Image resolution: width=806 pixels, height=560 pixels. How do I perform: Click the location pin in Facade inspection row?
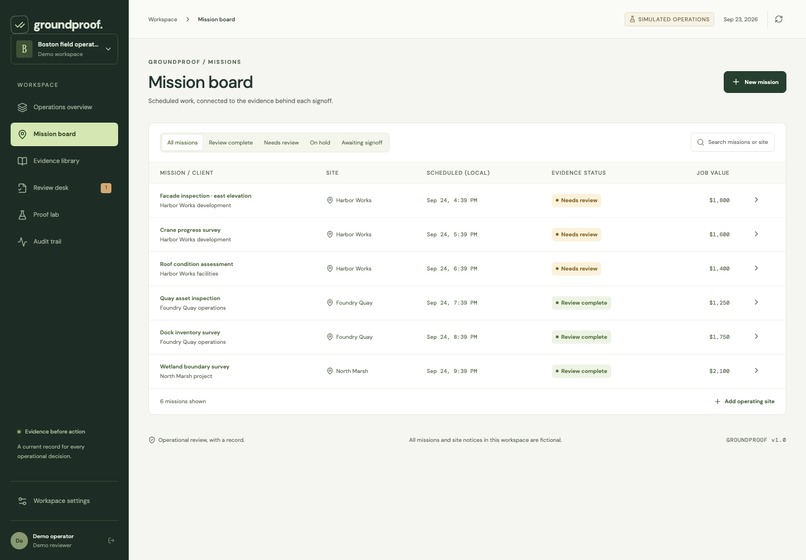(x=330, y=200)
